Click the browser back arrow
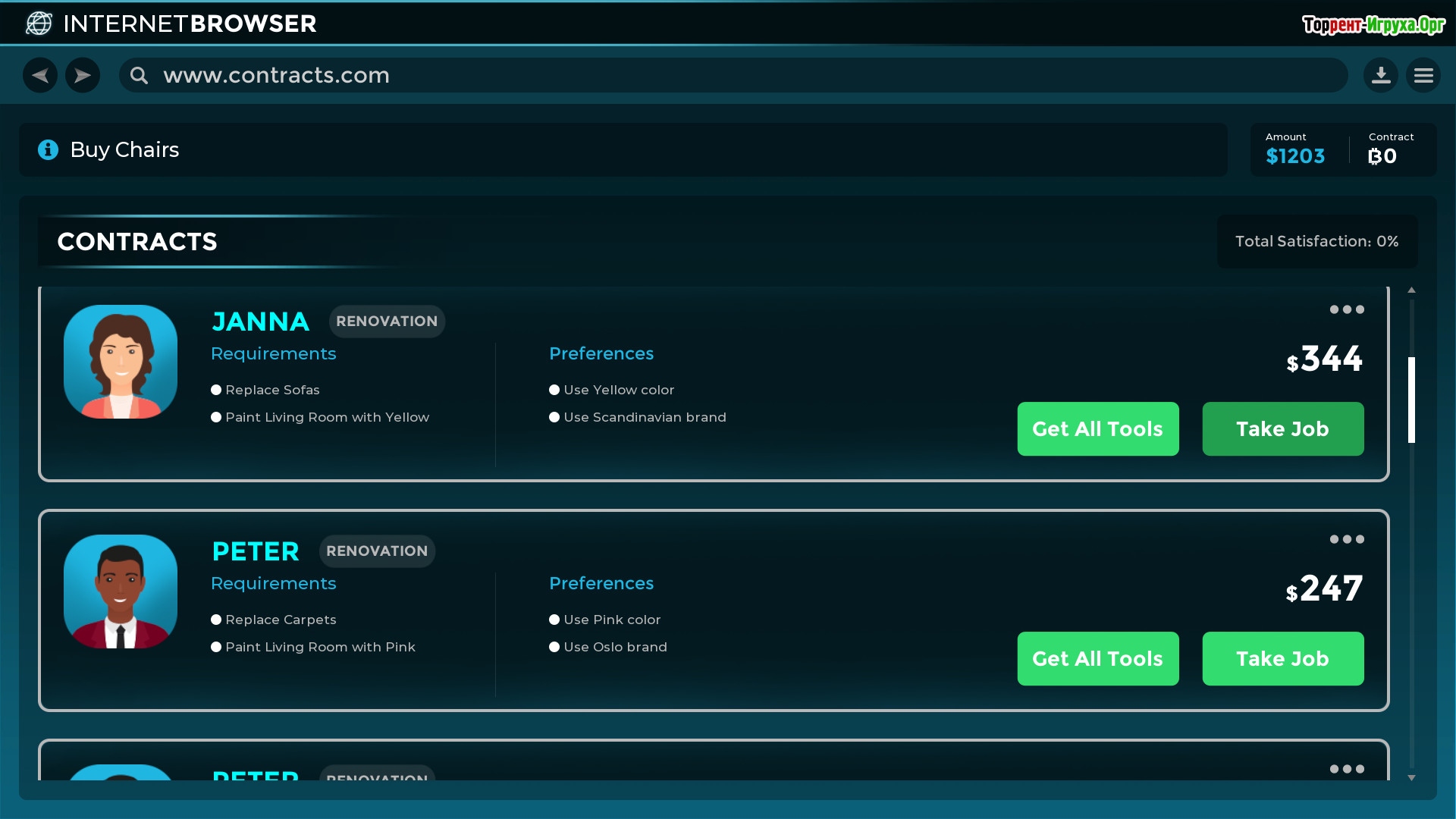Screen dimensions: 1456x819 pos(40,75)
